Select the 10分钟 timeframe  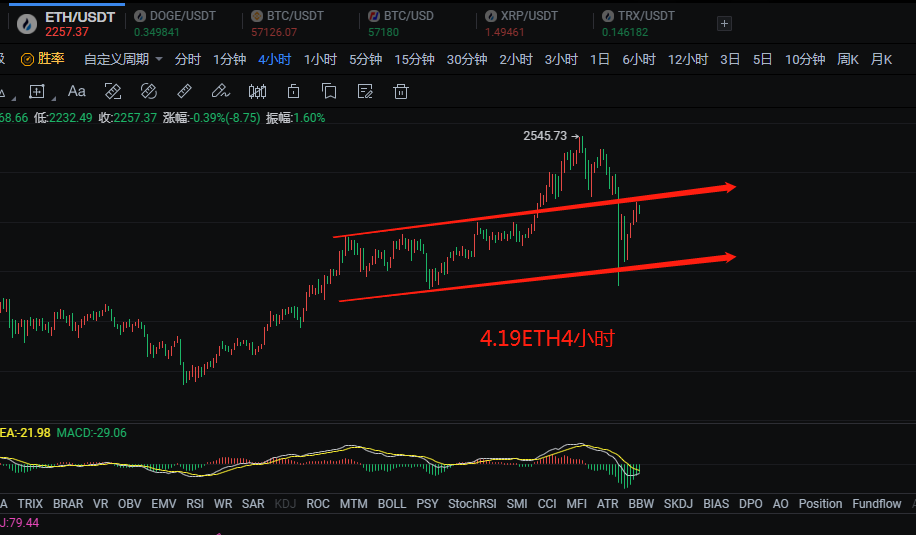click(x=805, y=59)
